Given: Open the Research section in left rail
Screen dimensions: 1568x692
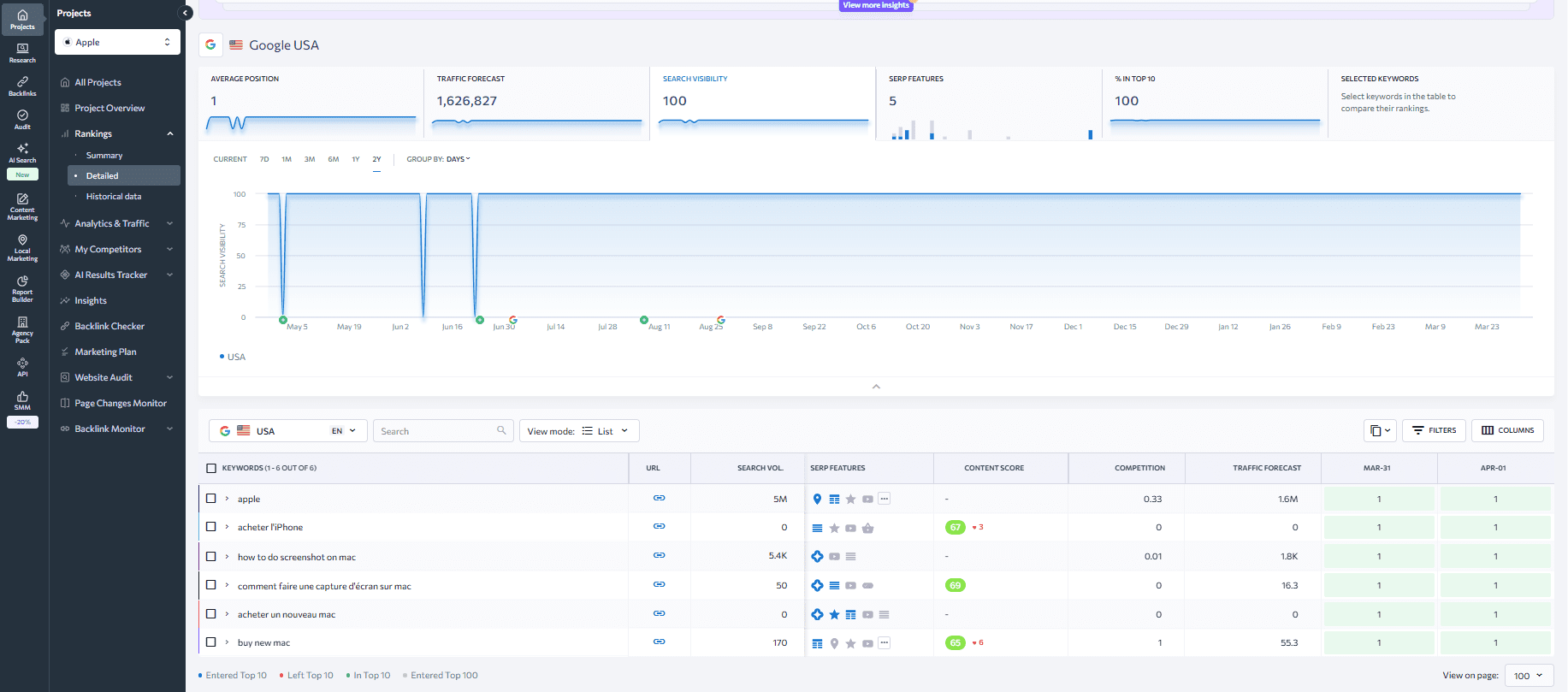Looking at the screenshot, I should (22, 53).
